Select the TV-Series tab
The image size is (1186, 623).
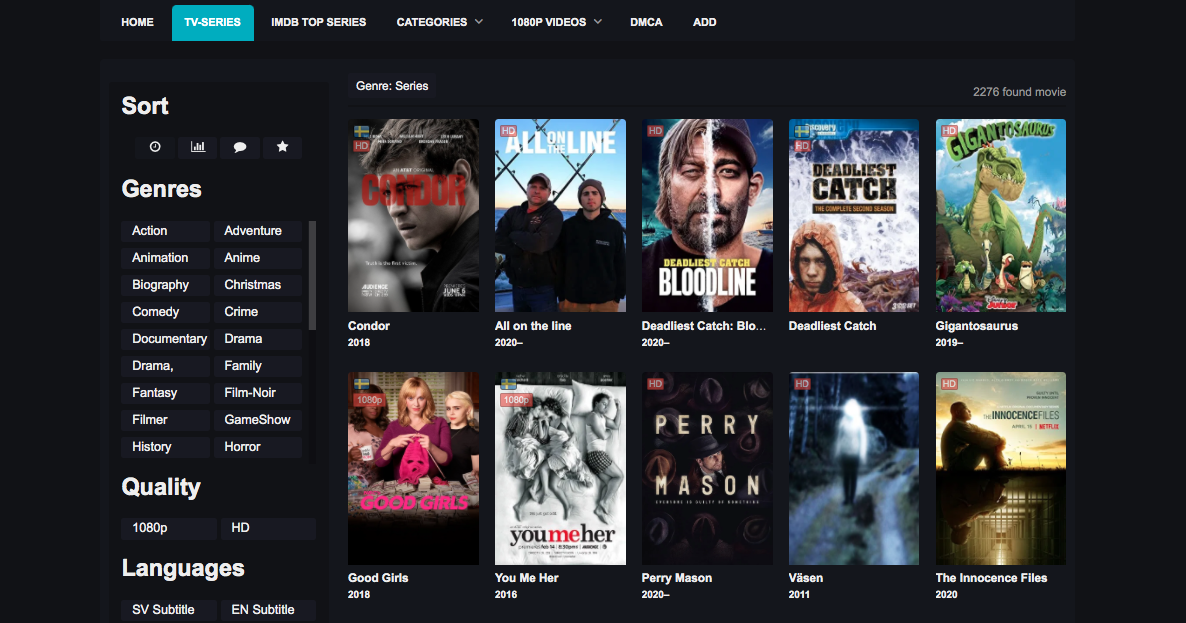point(213,23)
